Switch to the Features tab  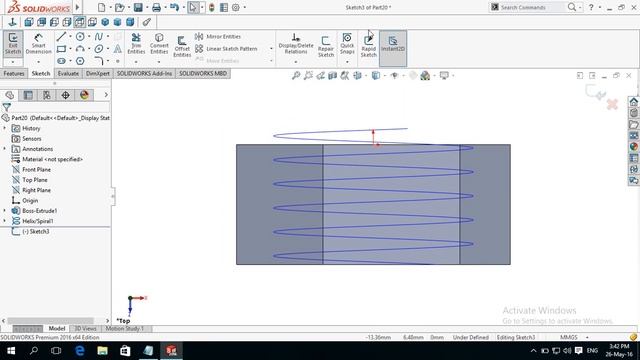coord(14,73)
